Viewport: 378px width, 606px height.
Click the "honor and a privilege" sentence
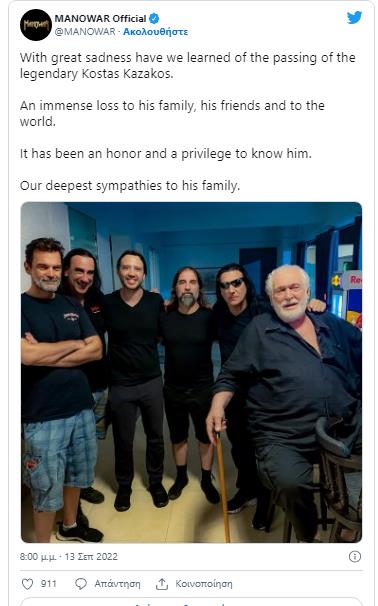click(x=166, y=154)
